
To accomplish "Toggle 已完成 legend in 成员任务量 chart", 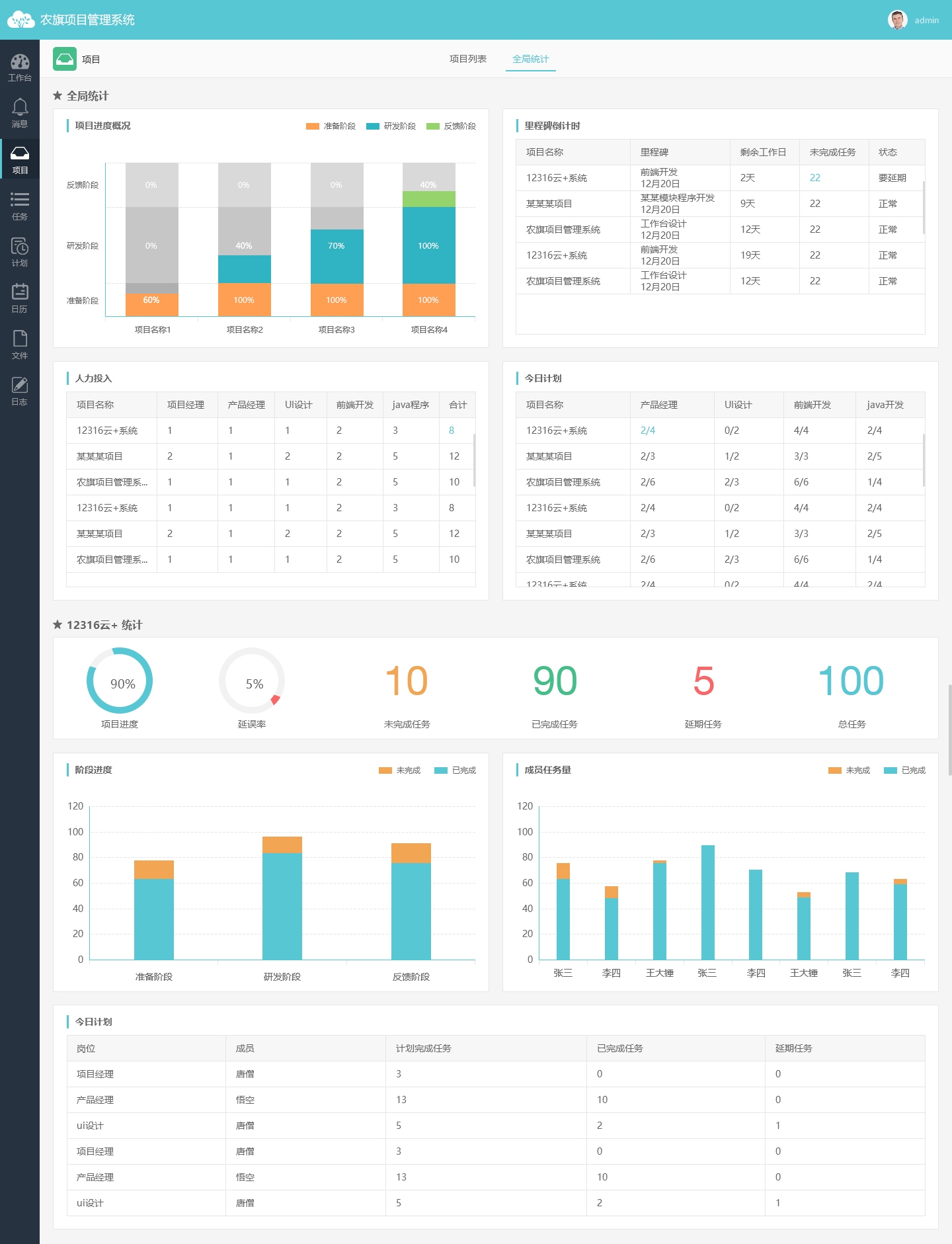I will point(904,770).
